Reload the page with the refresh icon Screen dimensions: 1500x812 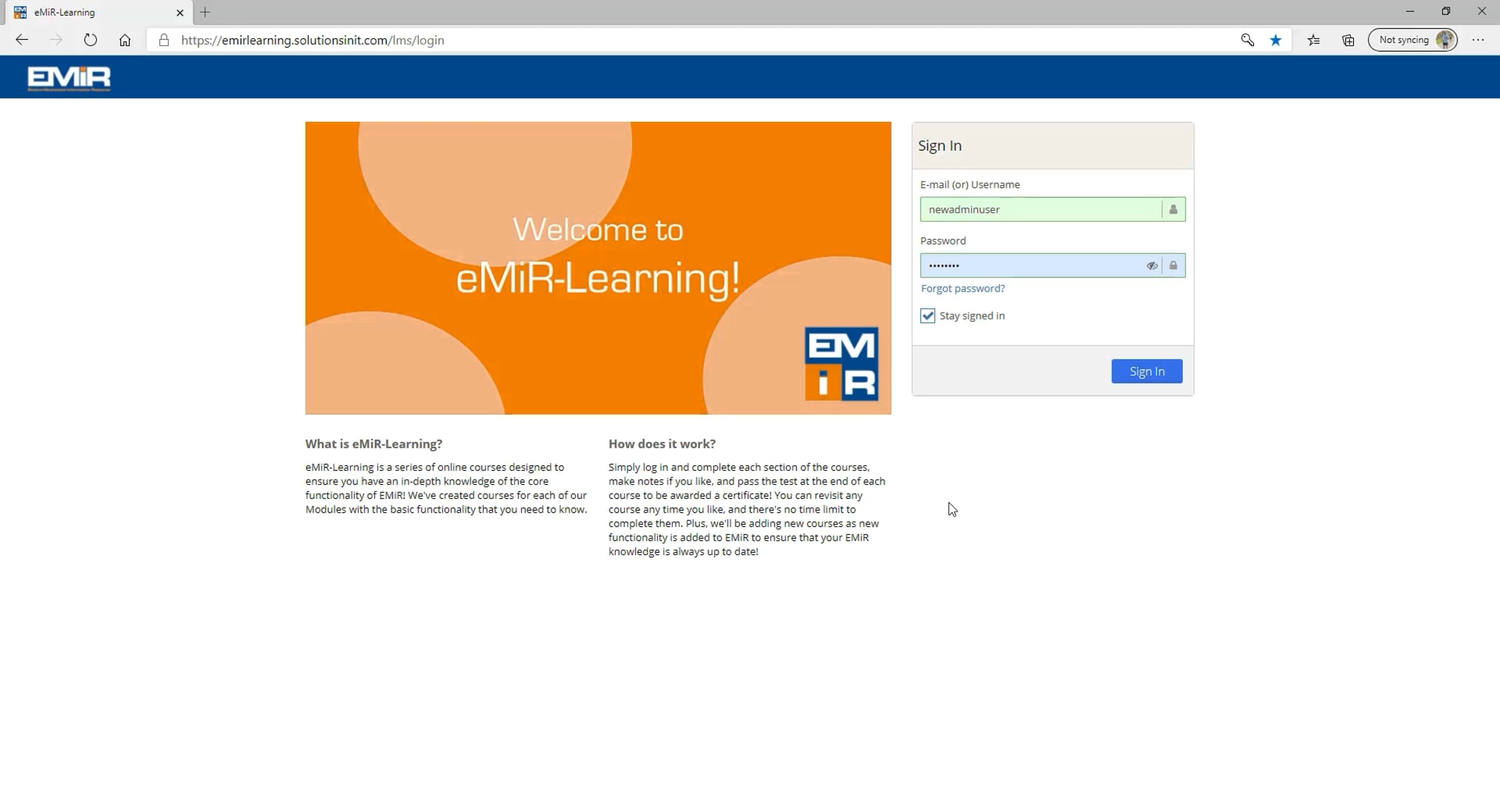click(x=91, y=40)
